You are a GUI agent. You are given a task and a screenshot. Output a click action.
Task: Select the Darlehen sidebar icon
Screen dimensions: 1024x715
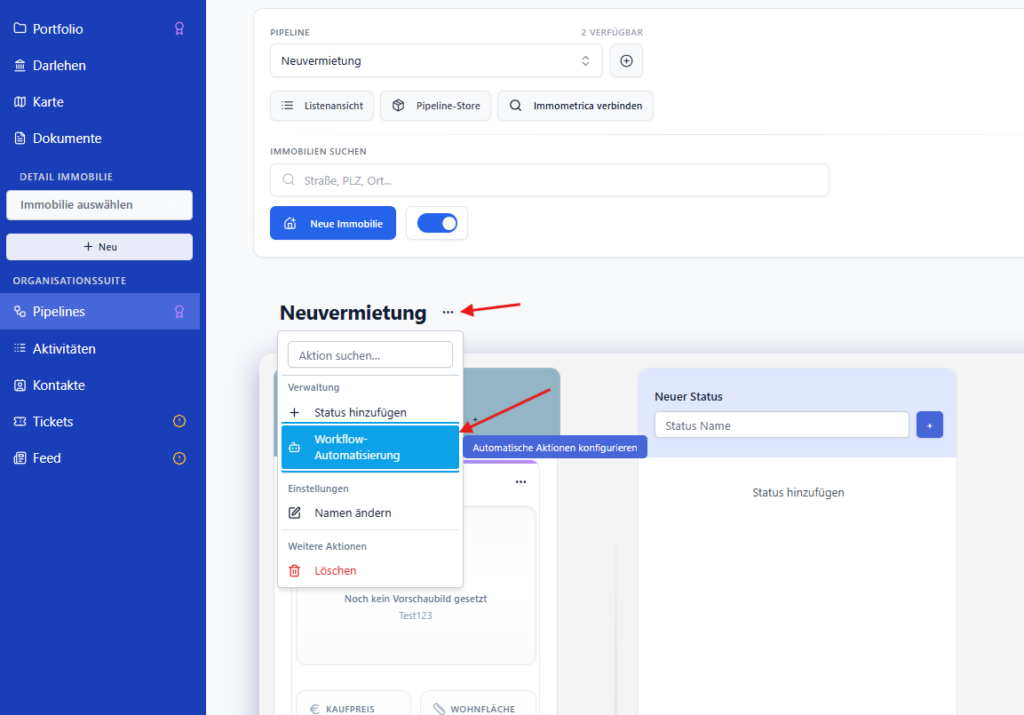(x=20, y=65)
